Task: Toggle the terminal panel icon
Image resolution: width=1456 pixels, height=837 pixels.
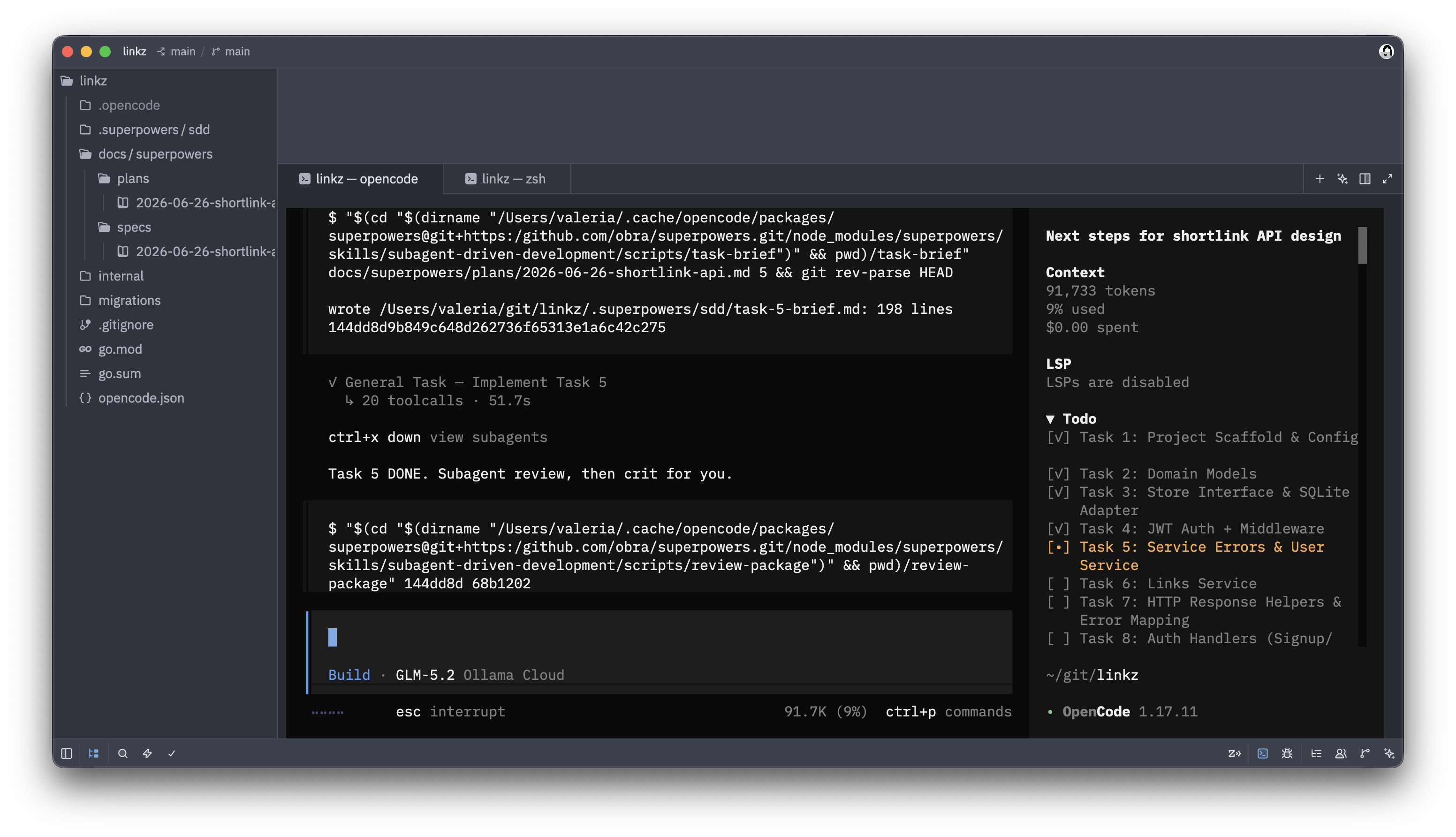Action: 1262,753
